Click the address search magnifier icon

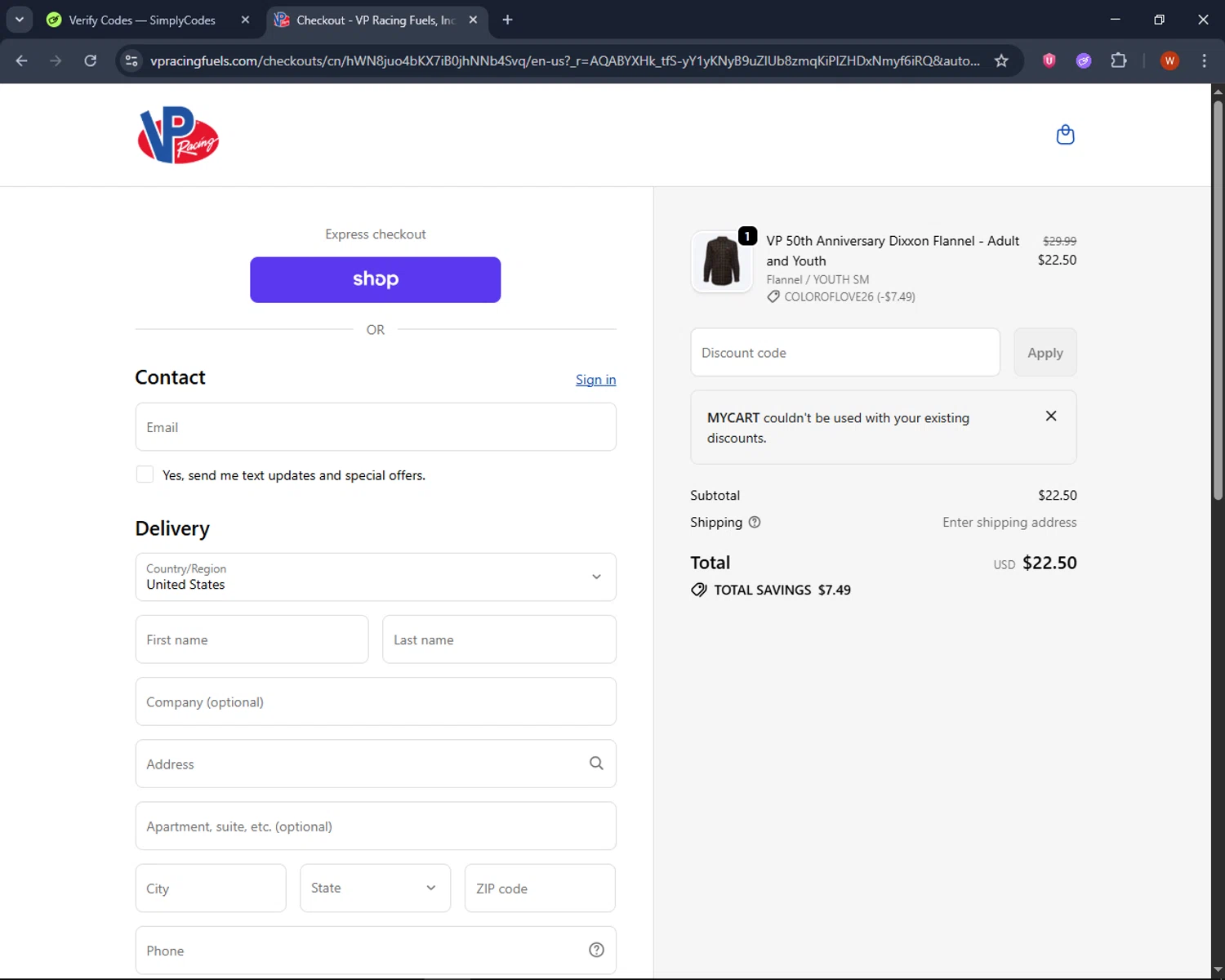(596, 764)
